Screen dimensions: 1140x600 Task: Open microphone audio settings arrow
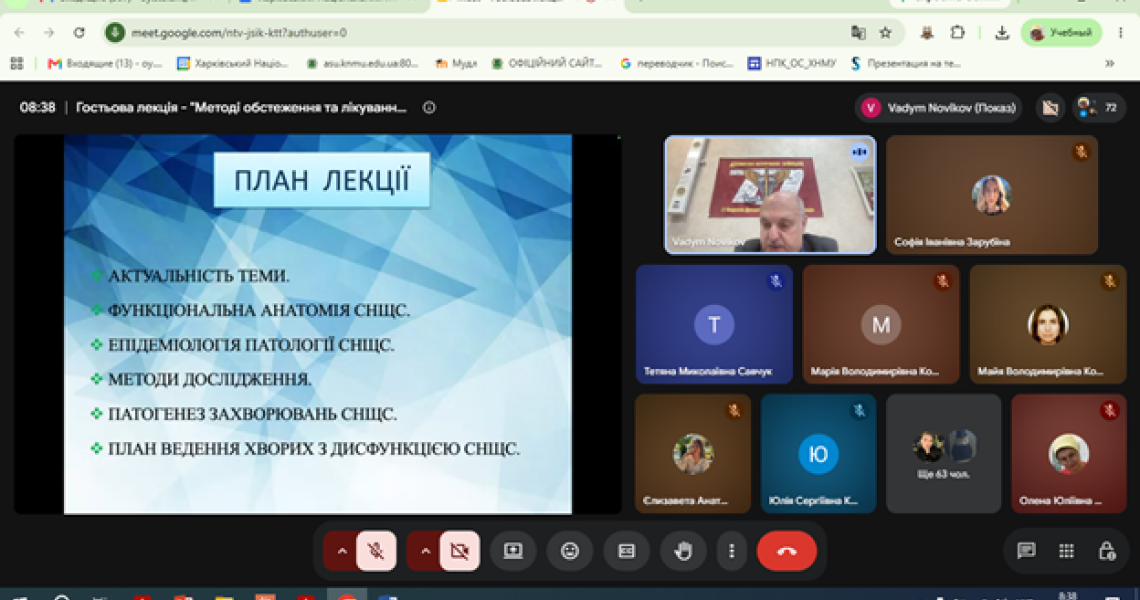point(342,551)
